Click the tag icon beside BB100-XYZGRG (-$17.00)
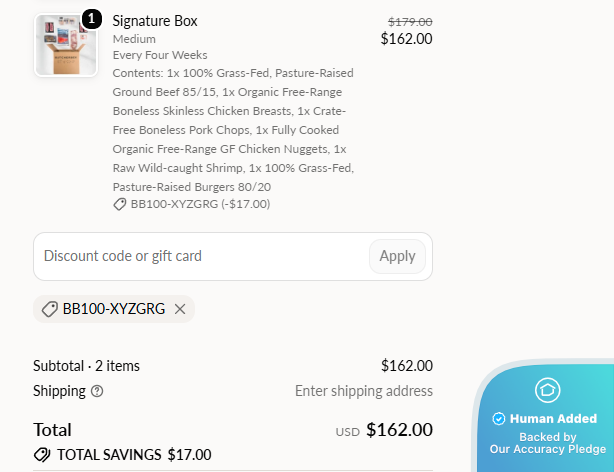614x472 pixels. pyautogui.click(x=119, y=204)
